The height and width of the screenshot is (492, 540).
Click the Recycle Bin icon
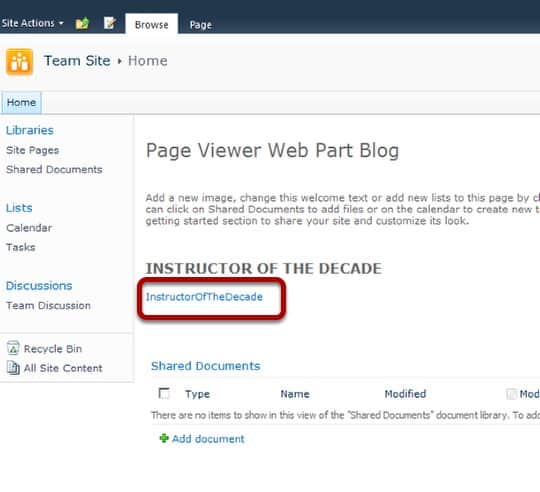(13, 348)
